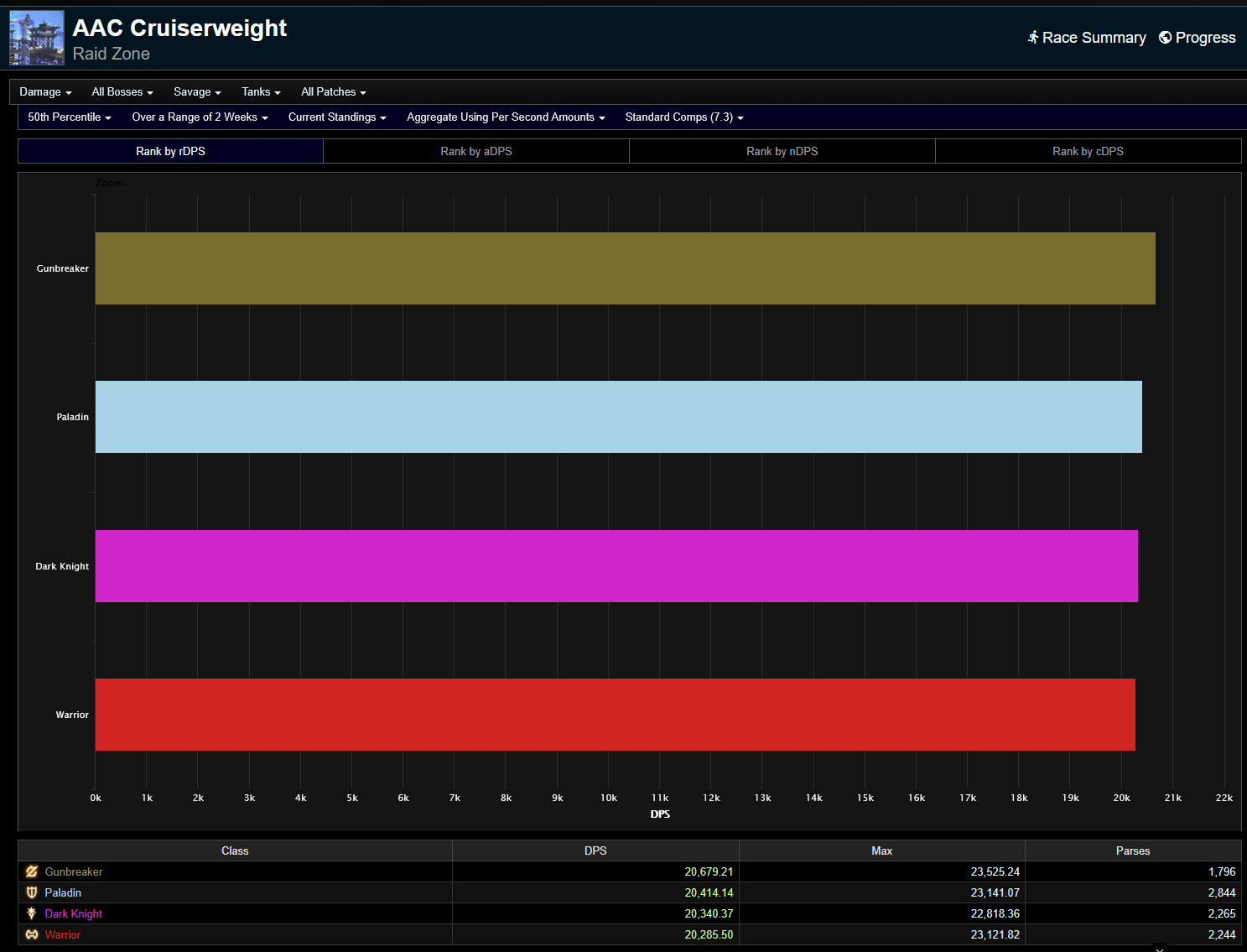
Task: Click the Warrior Max value 23,121.82
Action: 995,935
